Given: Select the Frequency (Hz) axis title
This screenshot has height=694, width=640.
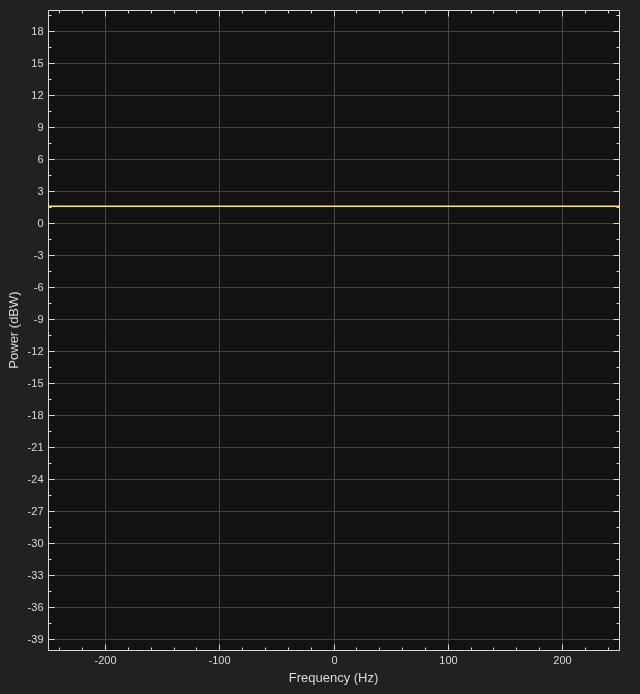Looking at the screenshot, I should click(333, 678).
